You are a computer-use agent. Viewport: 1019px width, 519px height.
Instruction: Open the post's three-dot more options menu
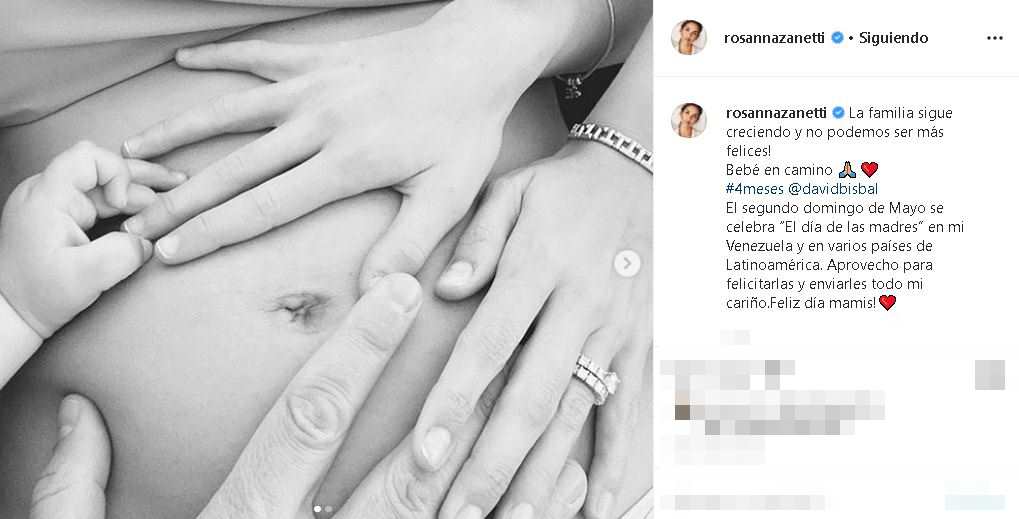(994, 38)
